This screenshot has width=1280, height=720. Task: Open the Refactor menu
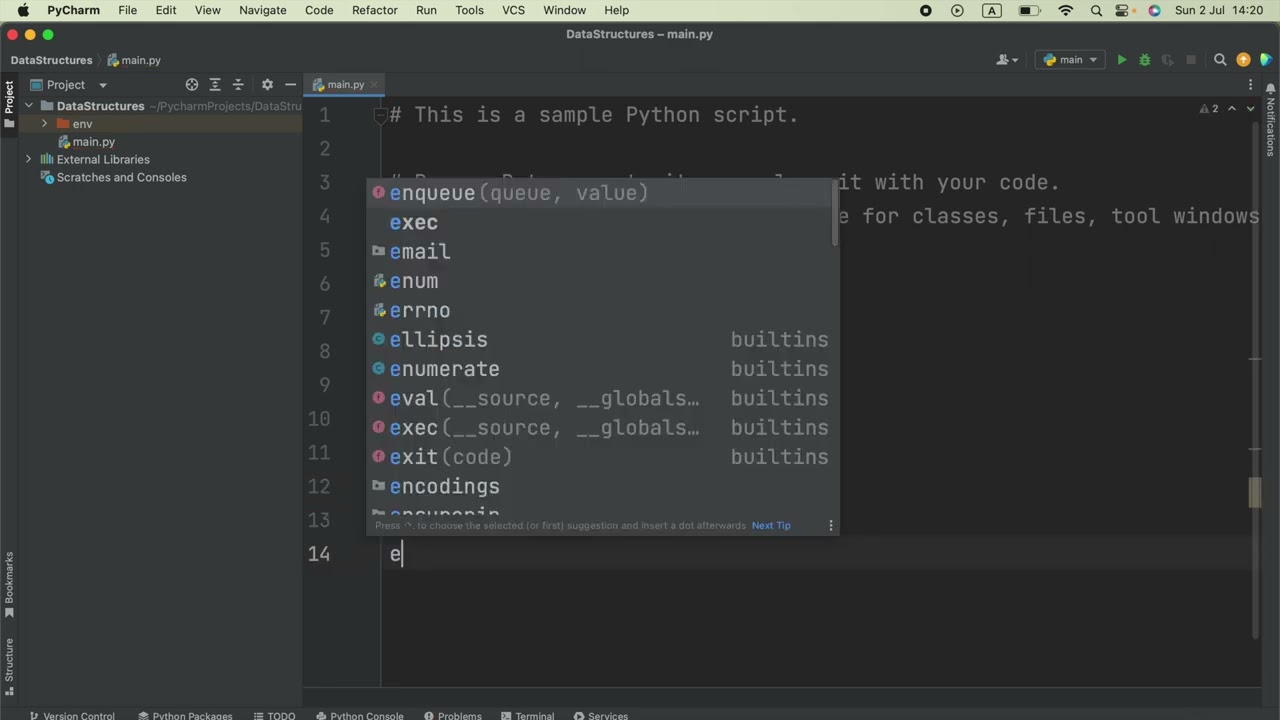point(374,10)
